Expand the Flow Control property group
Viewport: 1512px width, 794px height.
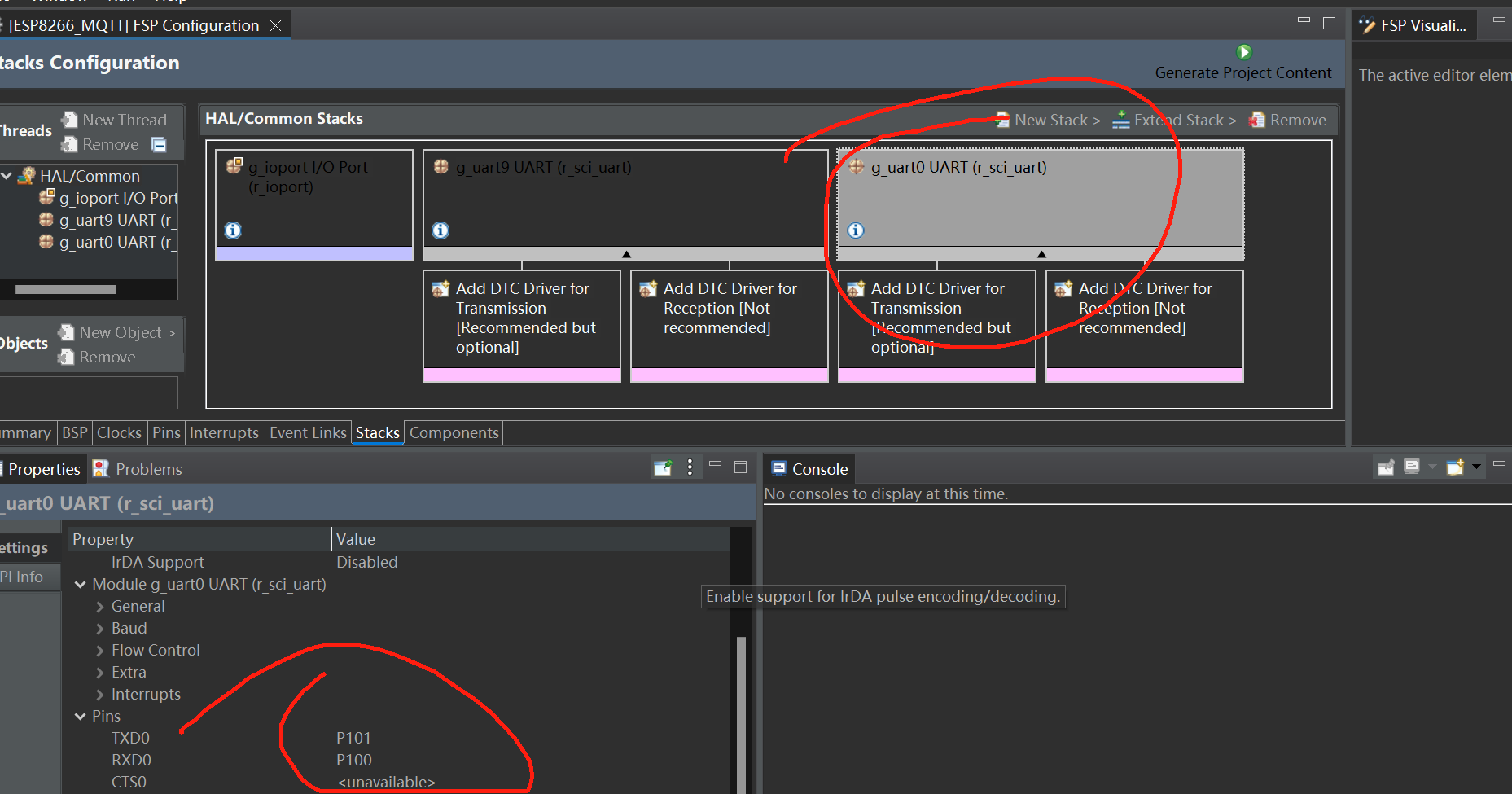click(x=99, y=651)
